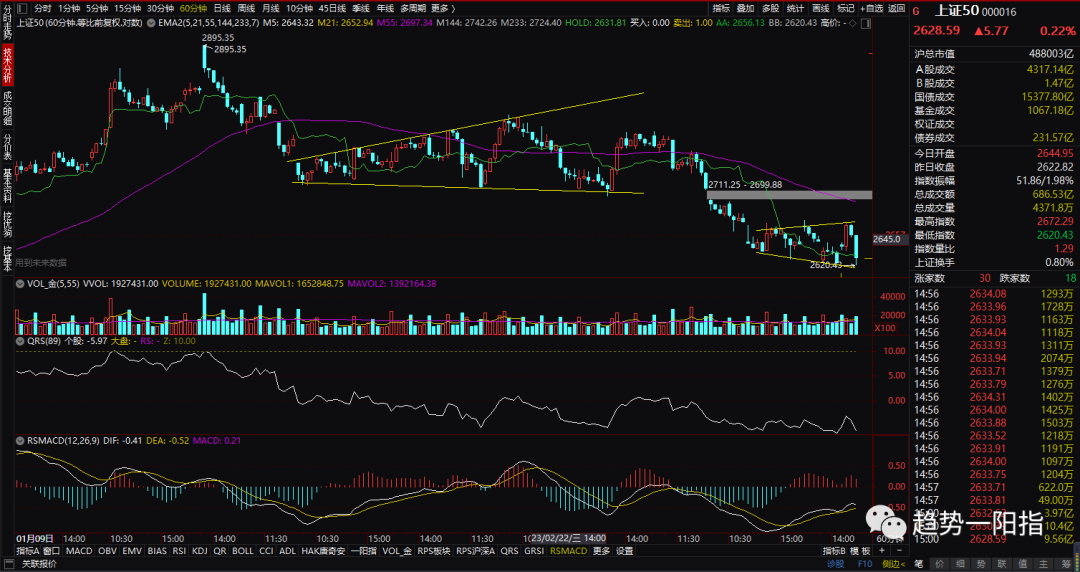Open the 设置 indicator settings
Image resolution: width=1080 pixels, height=572 pixels.
[x=624, y=551]
